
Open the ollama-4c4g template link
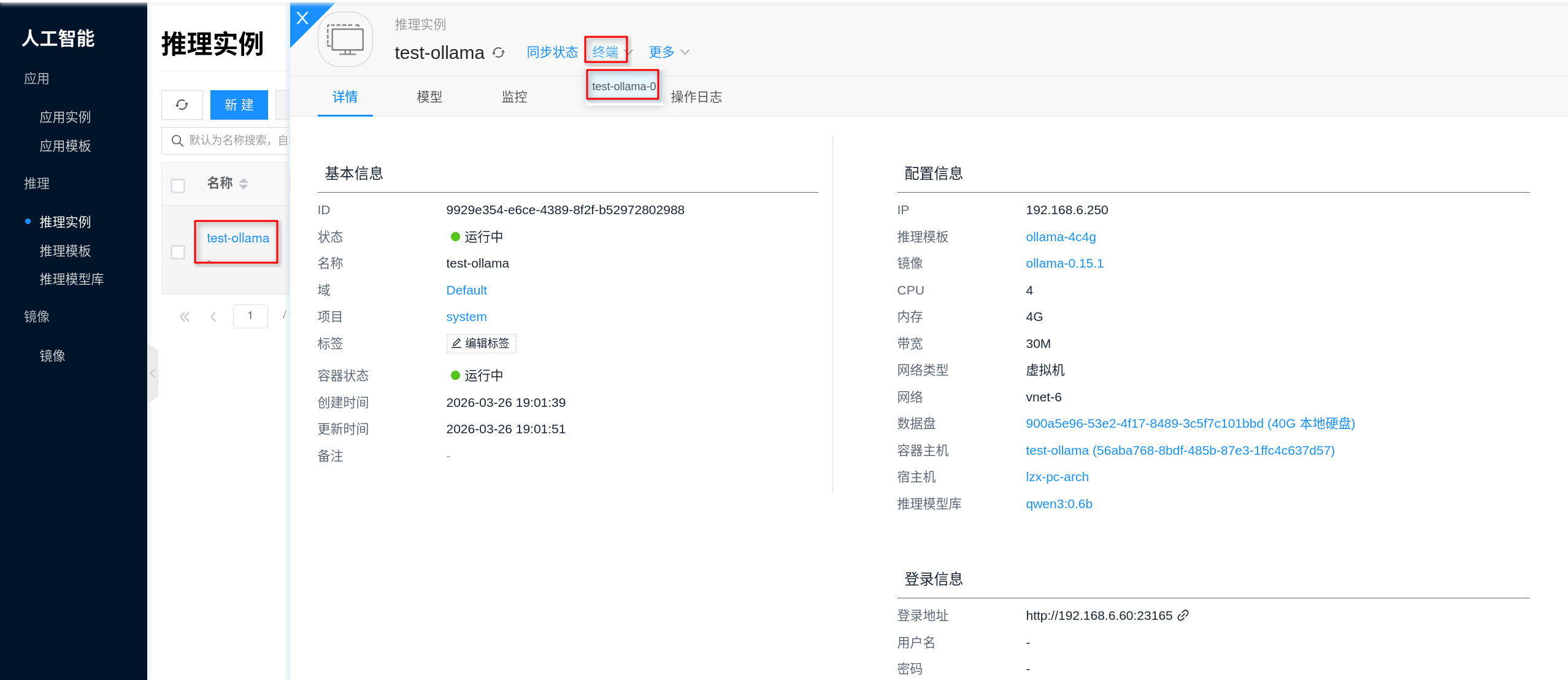click(1061, 237)
